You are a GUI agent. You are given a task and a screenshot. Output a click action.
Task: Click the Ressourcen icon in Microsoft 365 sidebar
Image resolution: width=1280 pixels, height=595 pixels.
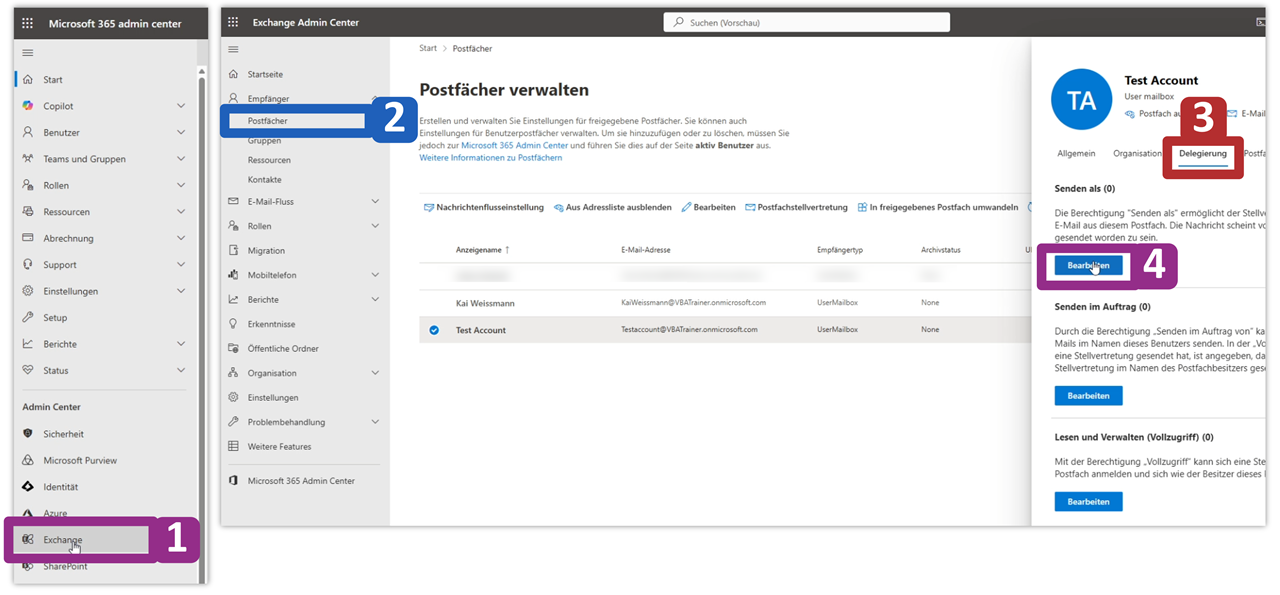pyautogui.click(x=28, y=212)
